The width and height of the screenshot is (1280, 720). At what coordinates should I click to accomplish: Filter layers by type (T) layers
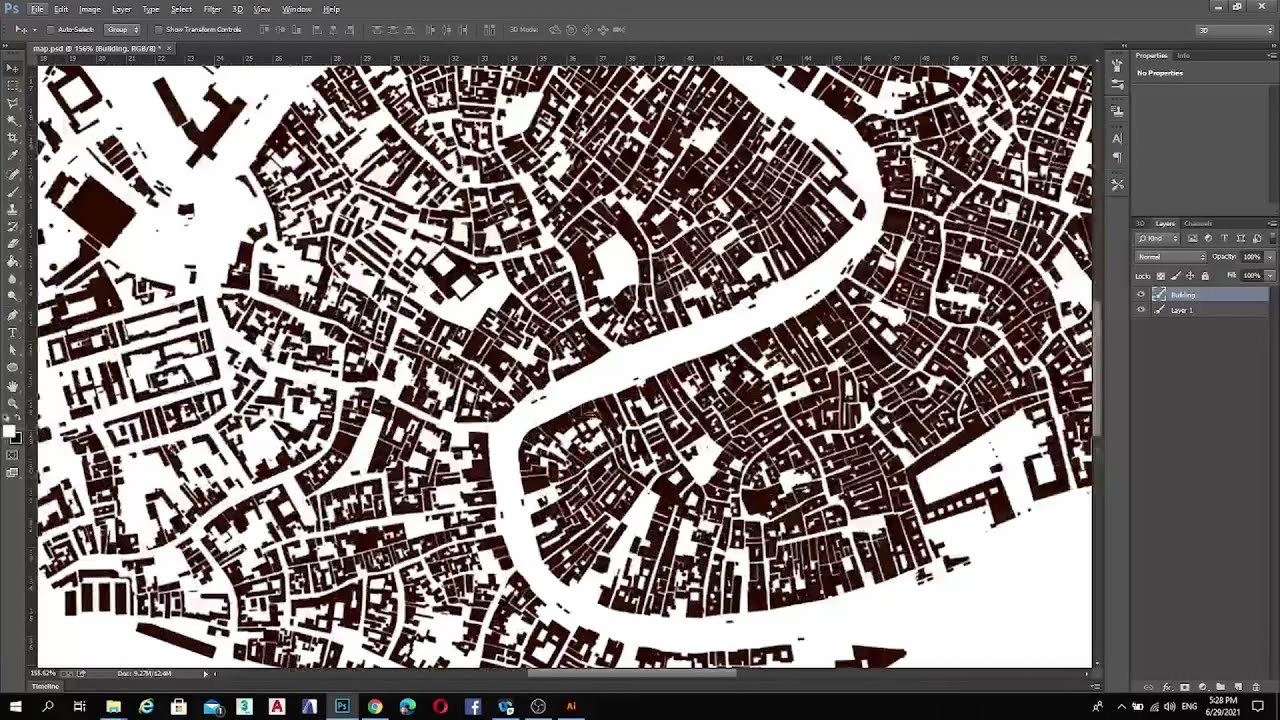click(1225, 238)
